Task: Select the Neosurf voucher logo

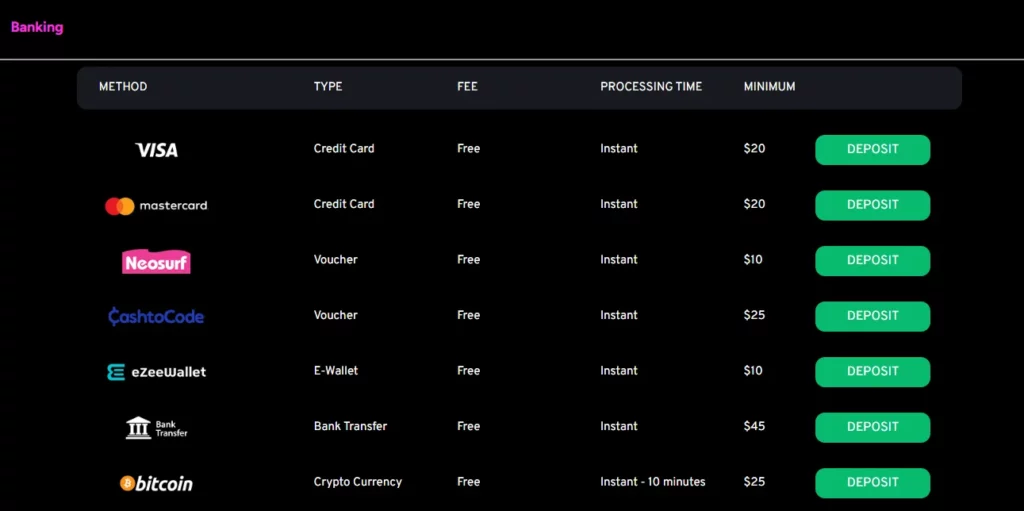Action: [x=156, y=262]
